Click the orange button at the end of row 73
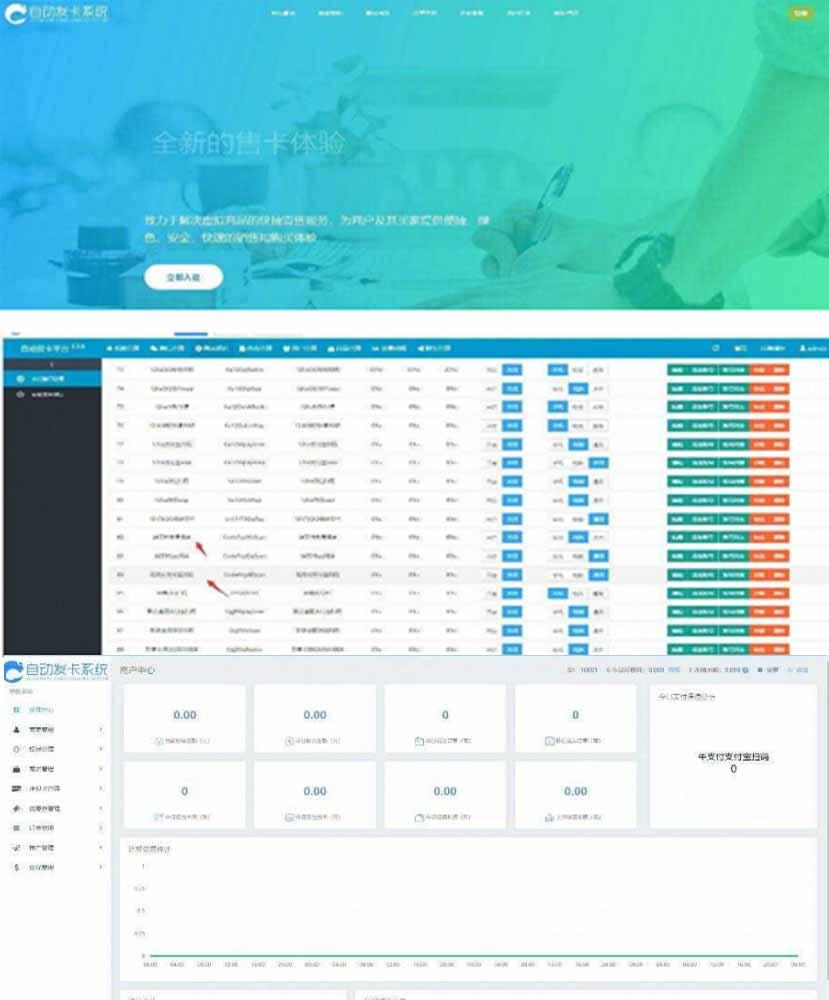Screen dimensions: 829x1000 pos(779,370)
